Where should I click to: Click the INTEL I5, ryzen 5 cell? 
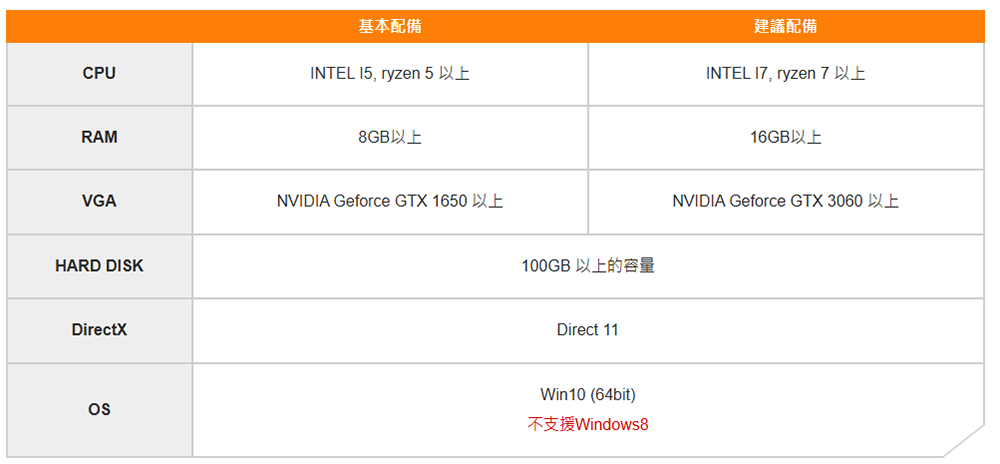390,74
